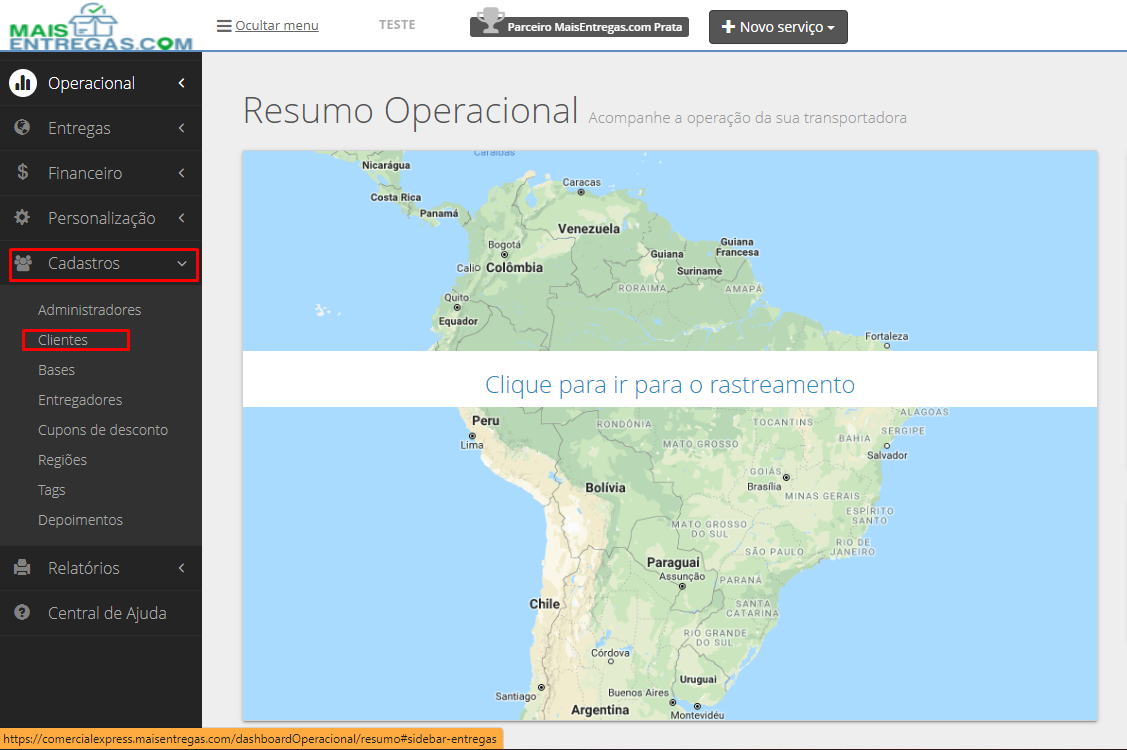
Task: Click Acompanhe a operação subtitle text
Action: coord(748,118)
